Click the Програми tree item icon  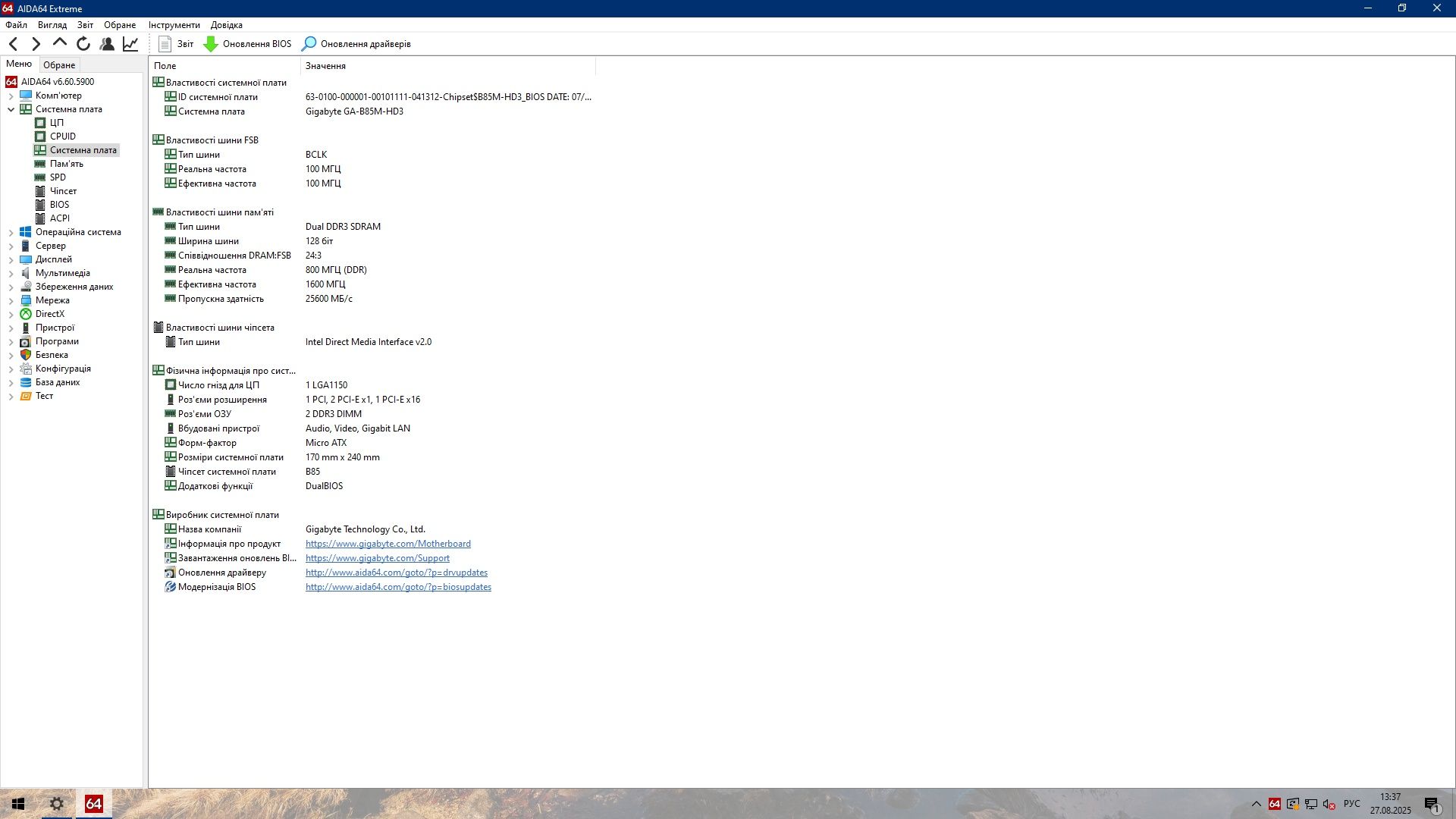pos(26,341)
